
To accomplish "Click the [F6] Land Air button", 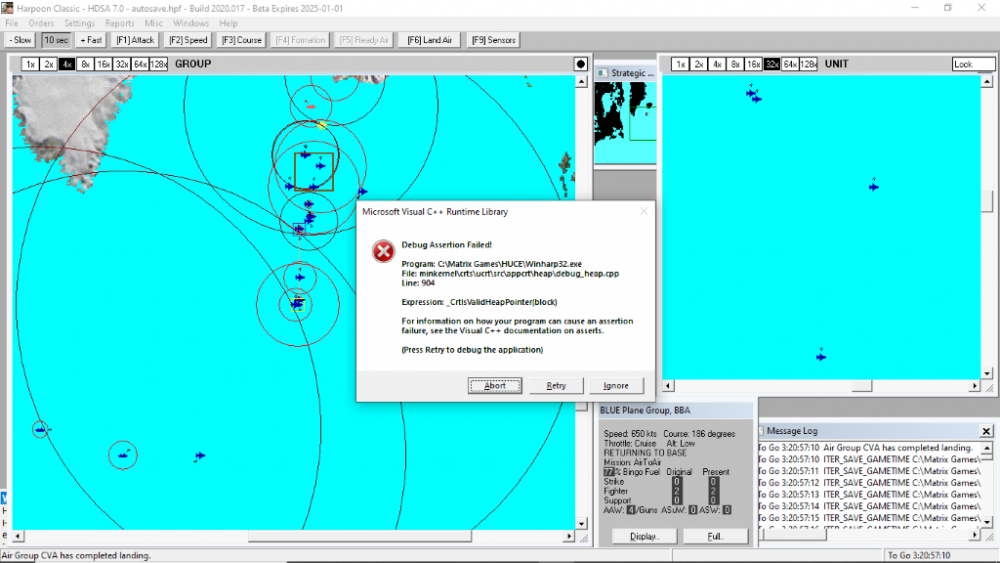I will (429, 40).
